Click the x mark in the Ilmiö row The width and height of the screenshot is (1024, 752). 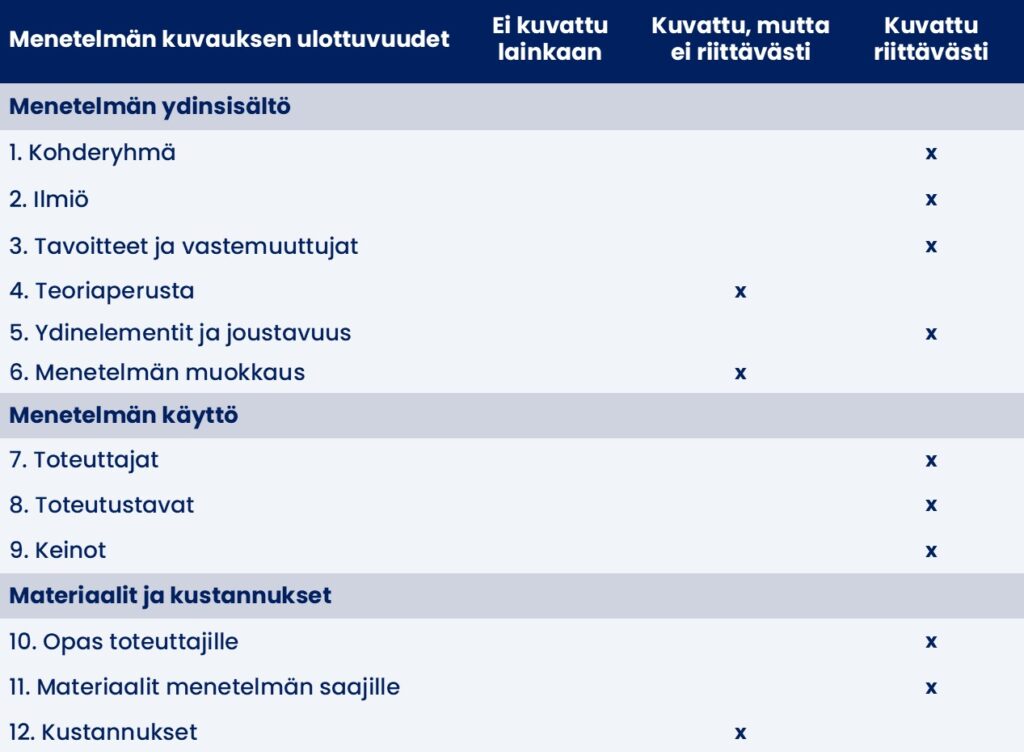(931, 199)
